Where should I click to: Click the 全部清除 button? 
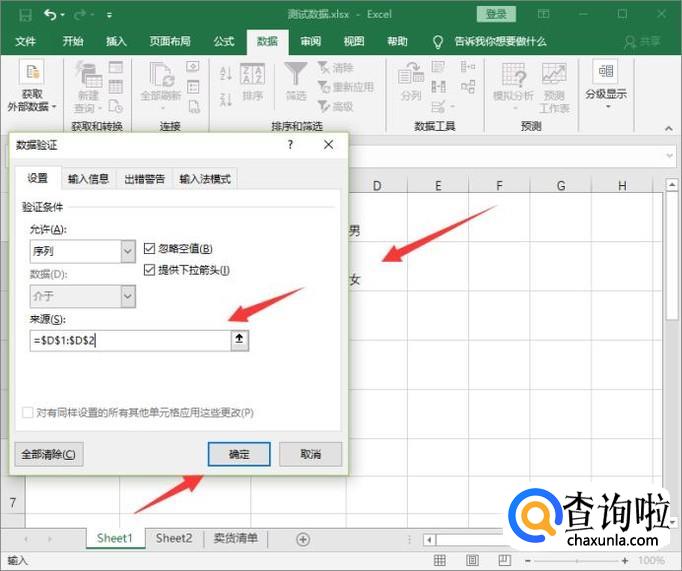pos(49,454)
